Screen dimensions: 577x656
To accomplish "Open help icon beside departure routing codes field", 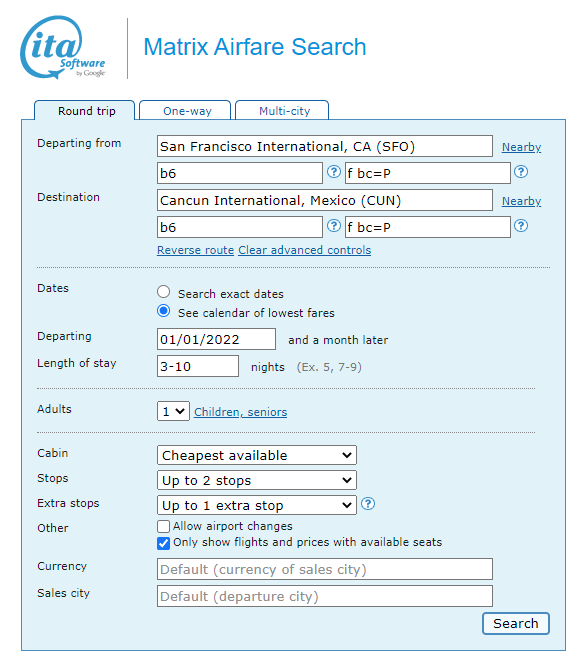I will tap(333, 172).
